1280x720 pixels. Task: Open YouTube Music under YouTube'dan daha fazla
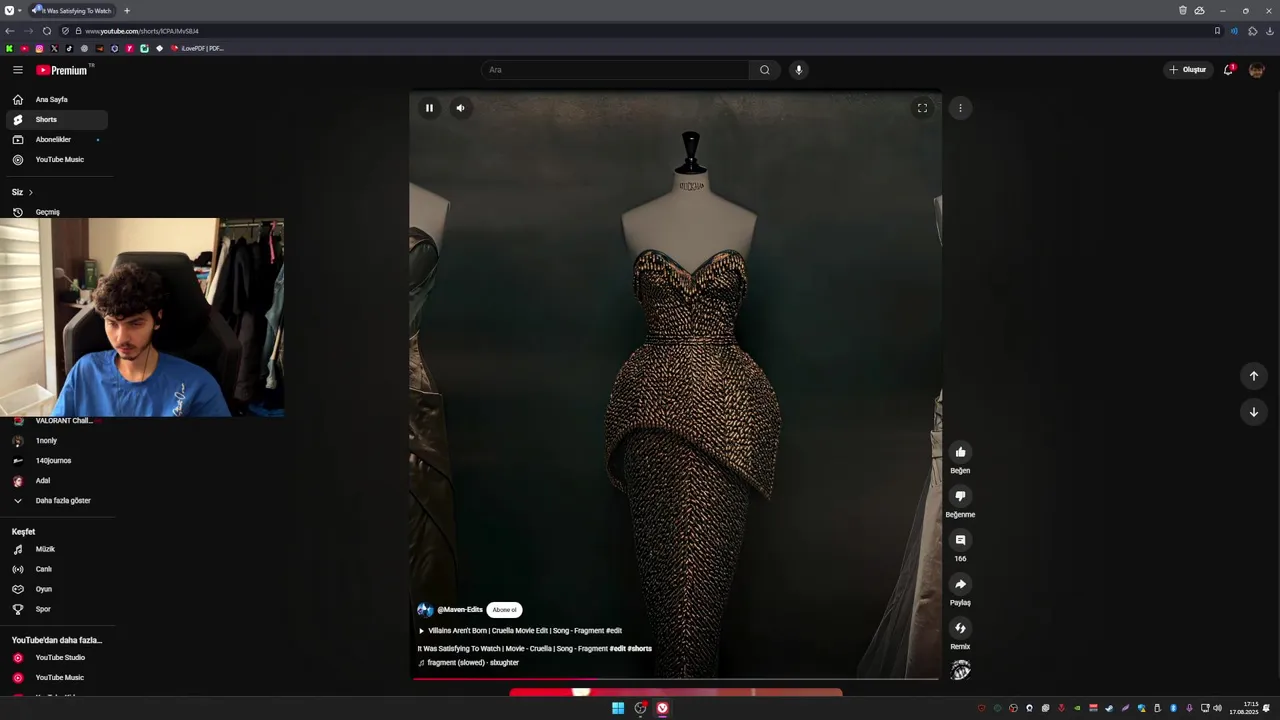(57, 678)
